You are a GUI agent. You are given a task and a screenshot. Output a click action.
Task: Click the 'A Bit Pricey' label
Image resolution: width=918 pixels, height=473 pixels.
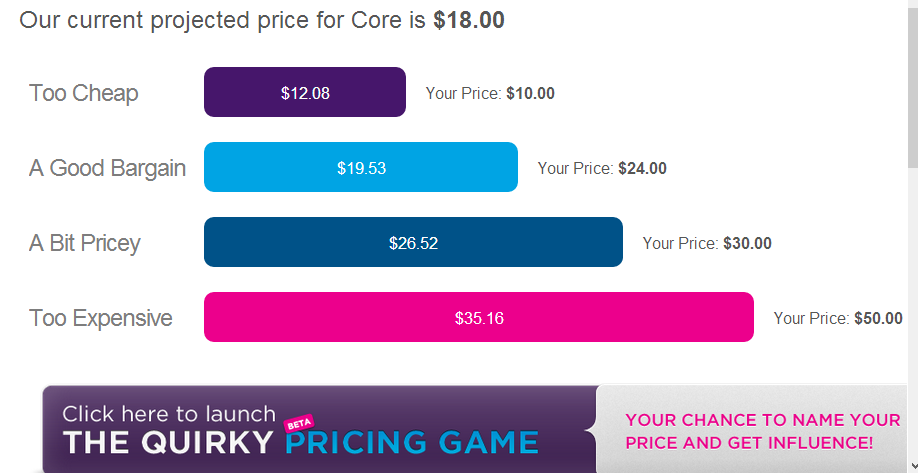pyautogui.click(x=85, y=243)
